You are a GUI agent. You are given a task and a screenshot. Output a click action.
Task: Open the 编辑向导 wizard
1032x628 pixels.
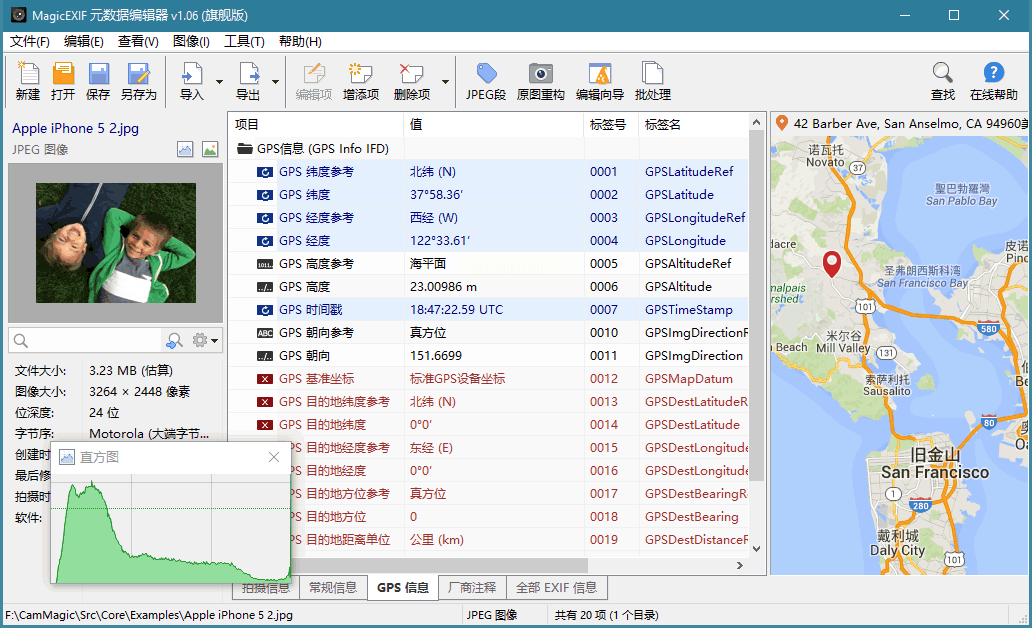tap(600, 80)
